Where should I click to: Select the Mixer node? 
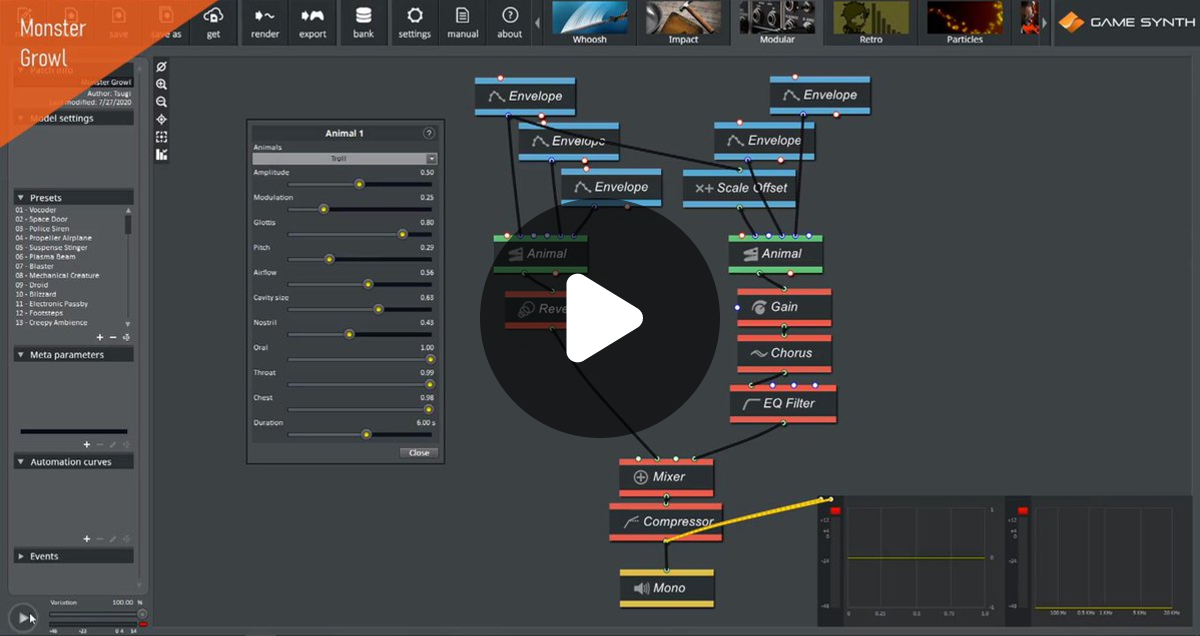pyautogui.click(x=667, y=477)
